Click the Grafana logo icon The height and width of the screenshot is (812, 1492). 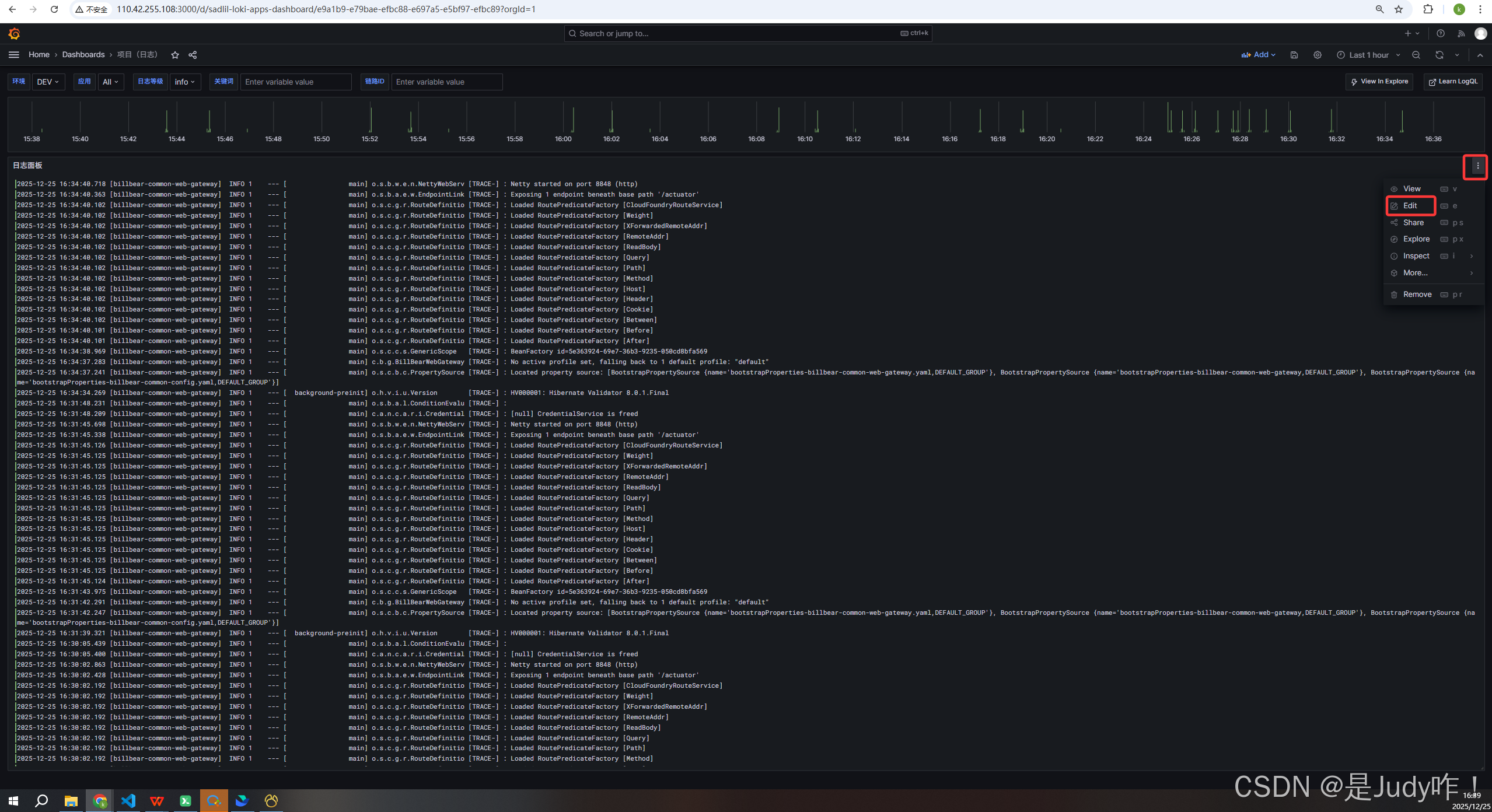pyautogui.click(x=15, y=34)
